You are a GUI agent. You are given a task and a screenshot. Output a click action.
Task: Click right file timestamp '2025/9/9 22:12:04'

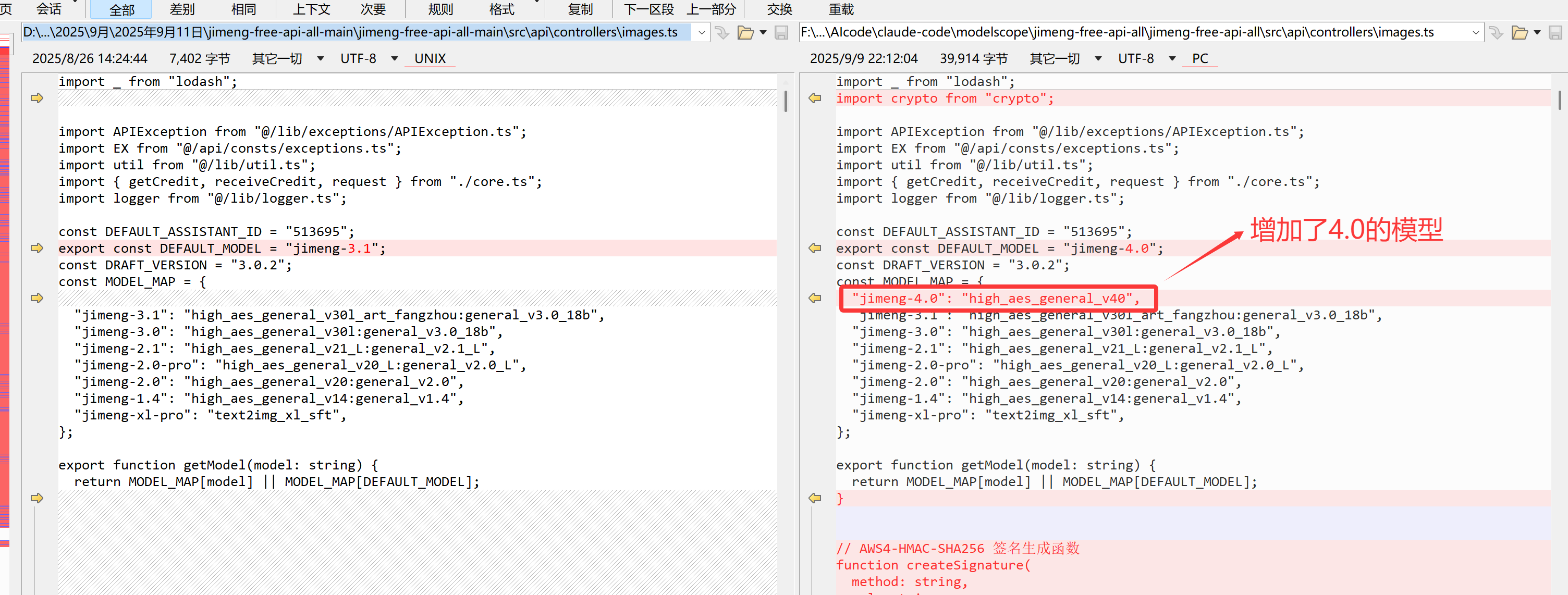(x=864, y=58)
